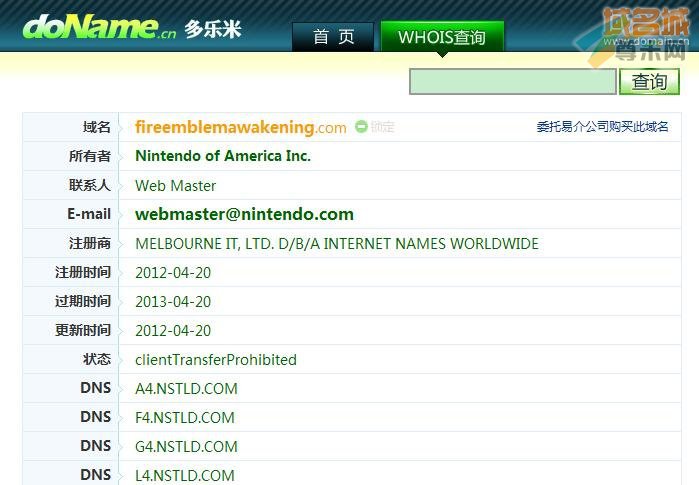
Task: Select the fireemblemawakening.com domain name
Action: [x=241, y=127]
